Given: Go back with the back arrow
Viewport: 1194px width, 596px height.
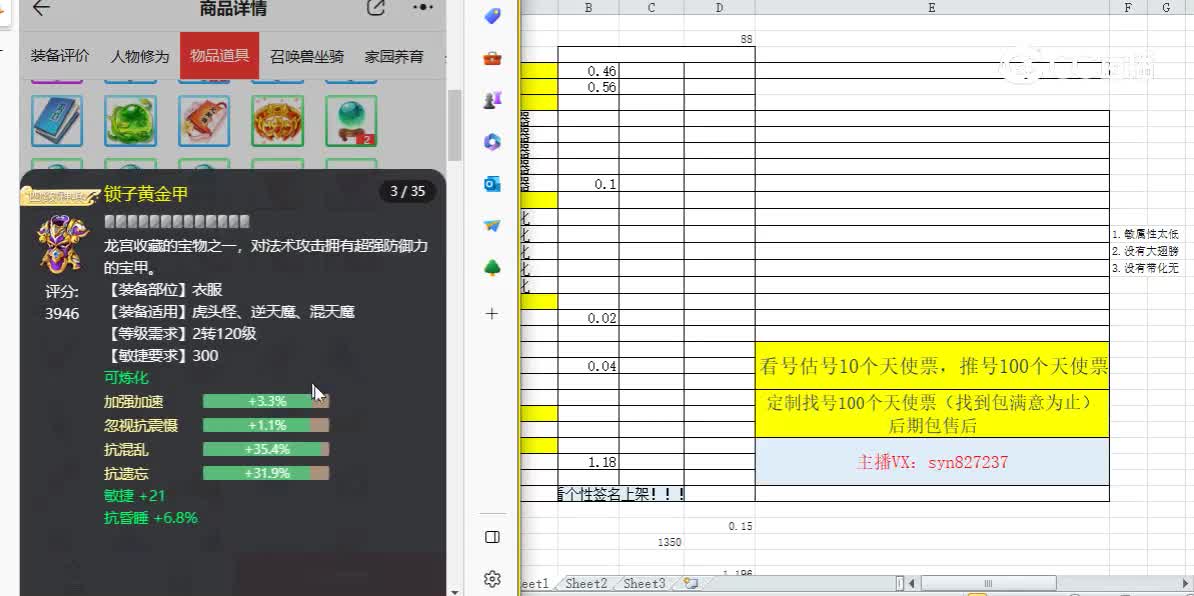Looking at the screenshot, I should (39, 9).
